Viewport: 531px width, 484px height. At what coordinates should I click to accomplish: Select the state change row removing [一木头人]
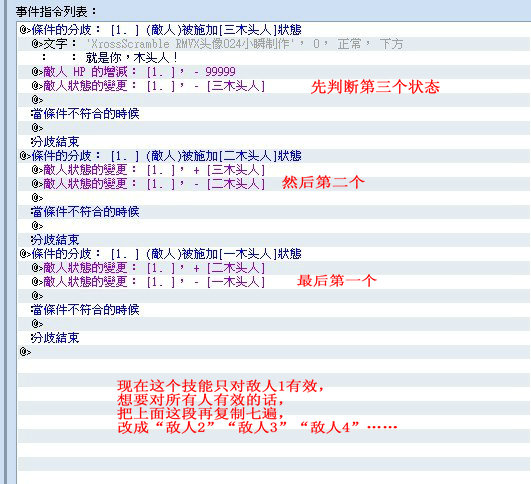click(x=148, y=282)
